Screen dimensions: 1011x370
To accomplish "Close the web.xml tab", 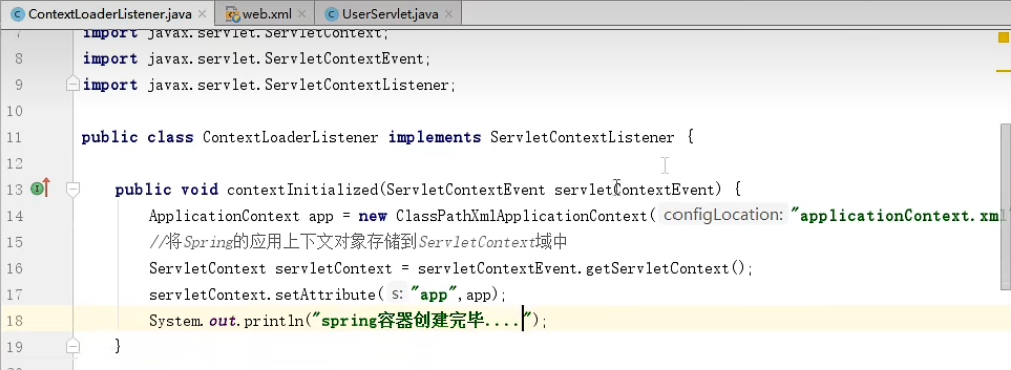I will click(x=302, y=14).
